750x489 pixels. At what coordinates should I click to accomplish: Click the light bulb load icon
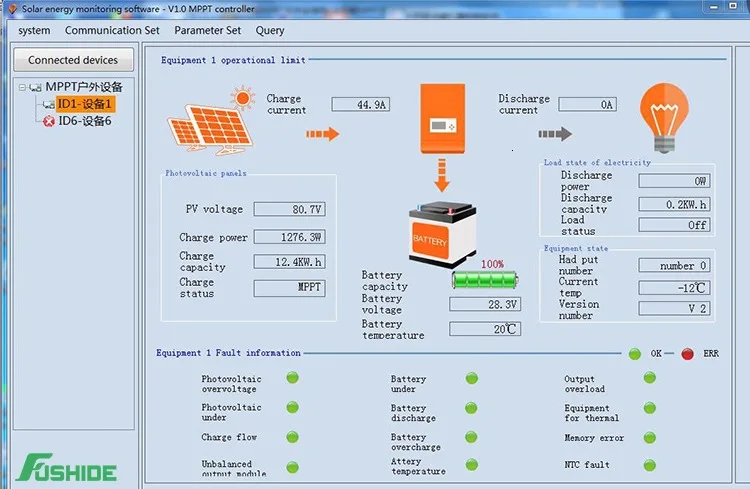pos(664,118)
